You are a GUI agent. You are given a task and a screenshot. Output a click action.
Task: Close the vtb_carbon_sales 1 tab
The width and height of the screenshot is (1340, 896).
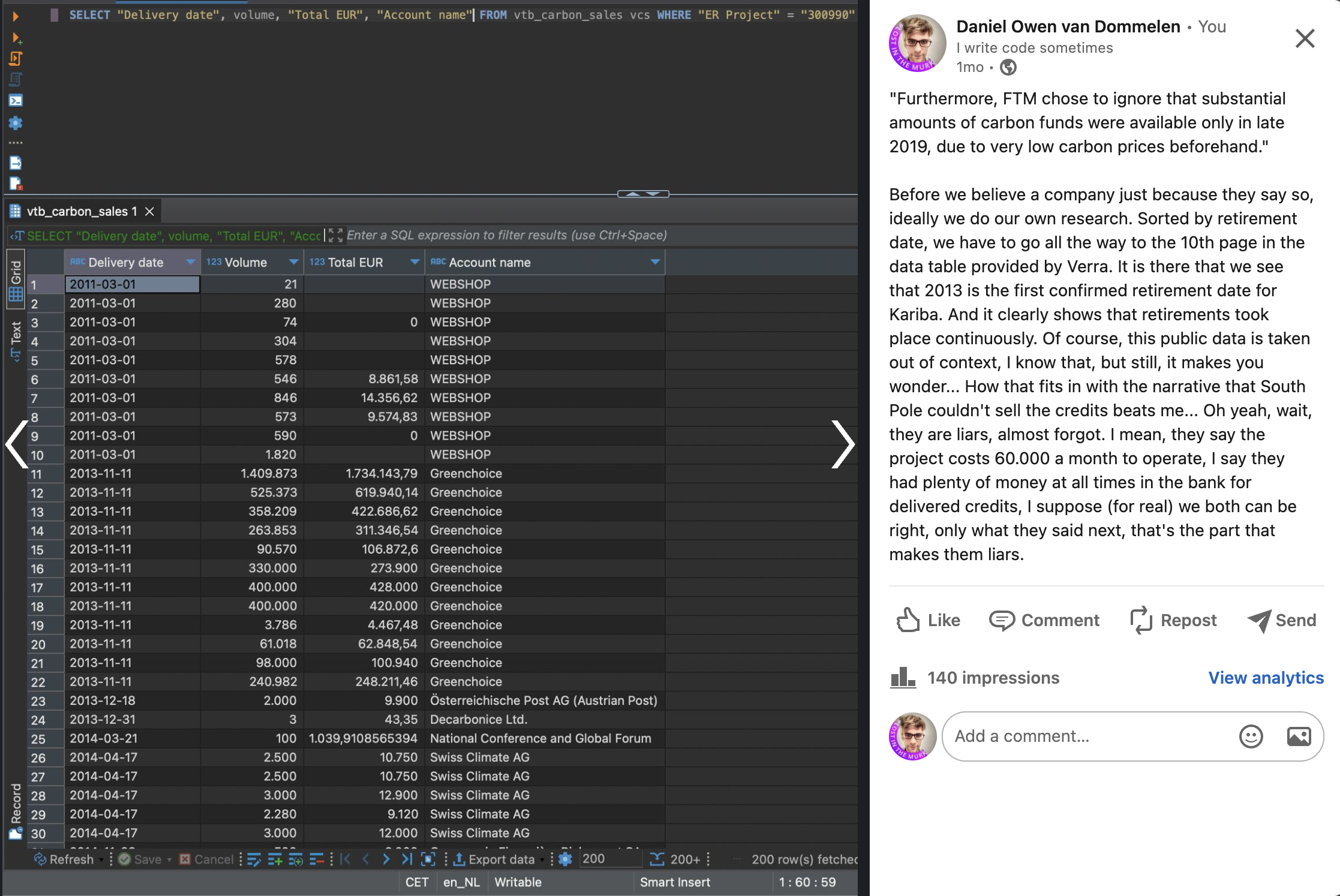150,211
